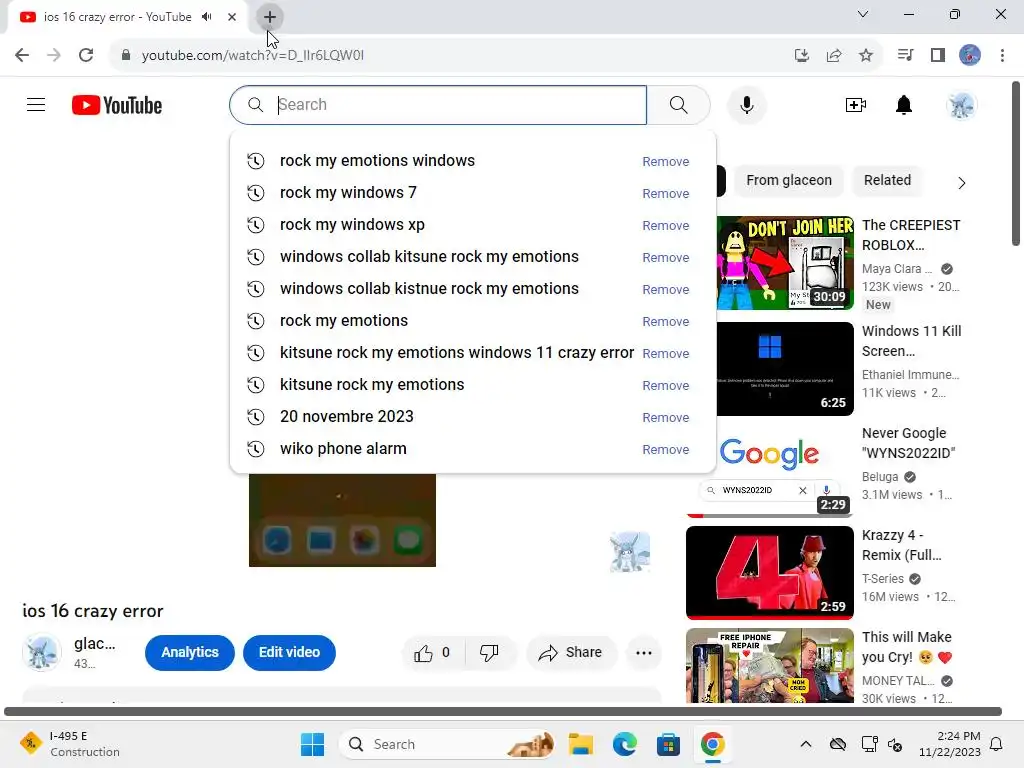Open File Explorer from taskbar
Screen dimensions: 1024x768
[x=581, y=744]
